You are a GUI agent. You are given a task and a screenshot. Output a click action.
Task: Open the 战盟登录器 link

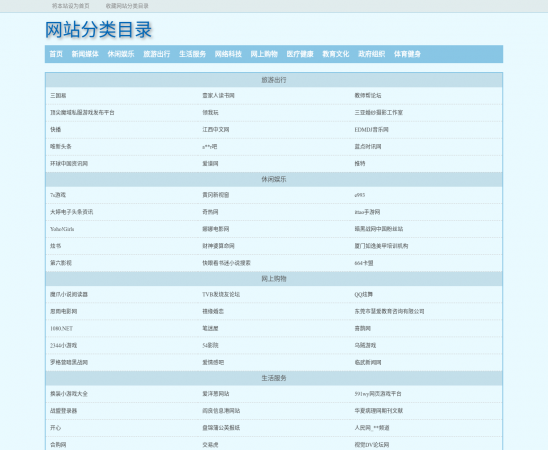[64, 411]
